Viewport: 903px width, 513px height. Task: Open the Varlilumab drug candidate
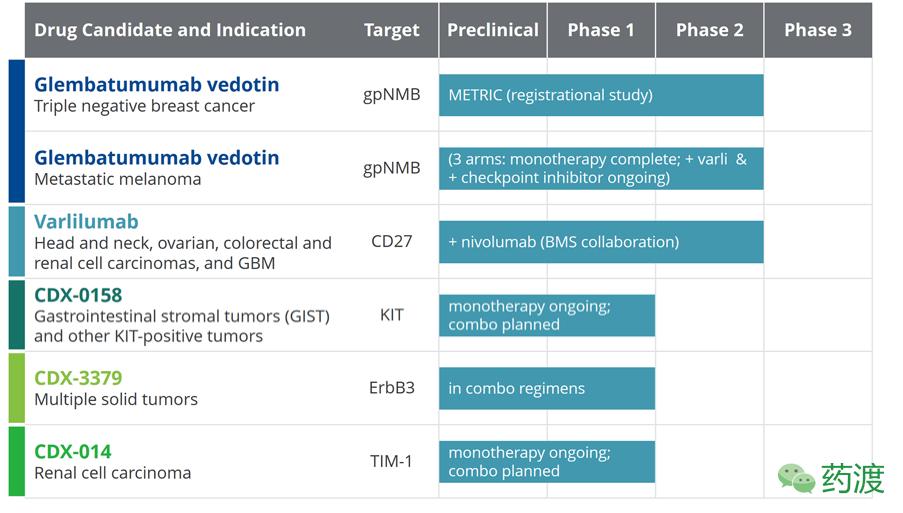tap(86, 222)
